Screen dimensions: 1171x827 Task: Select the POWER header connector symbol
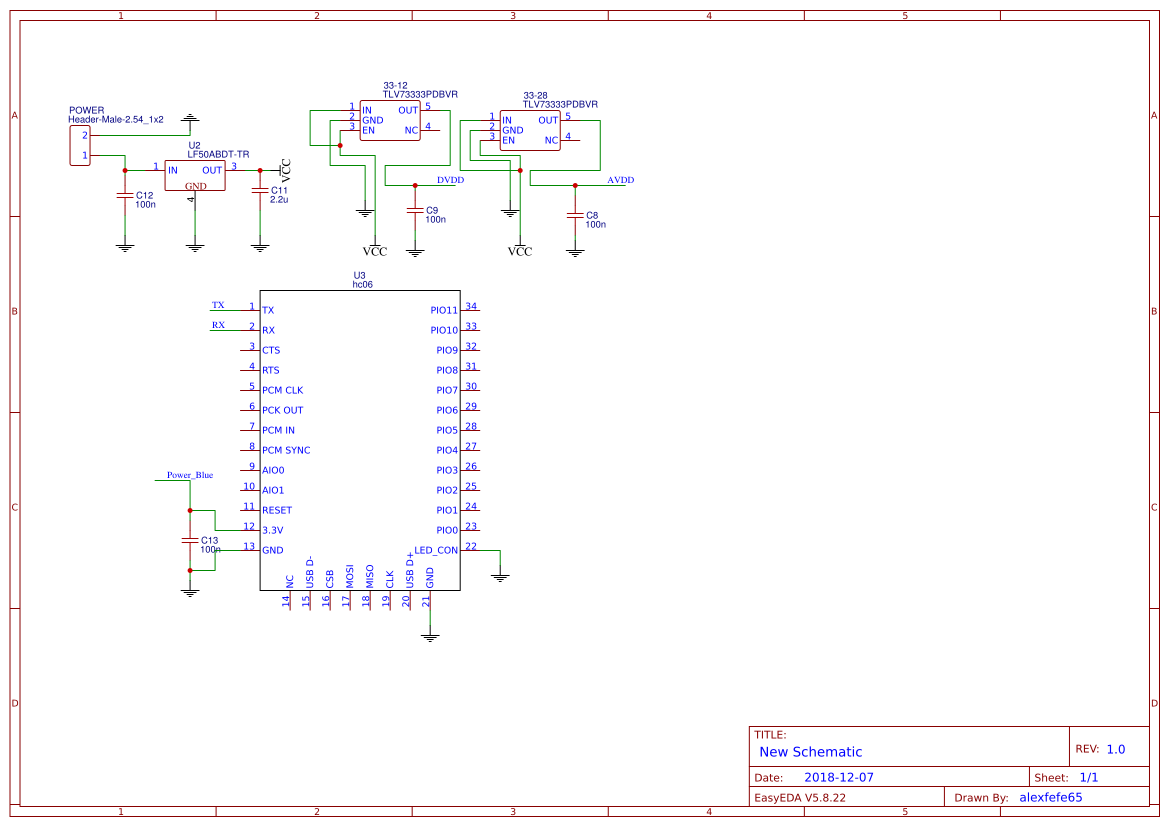pyautogui.click(x=81, y=145)
